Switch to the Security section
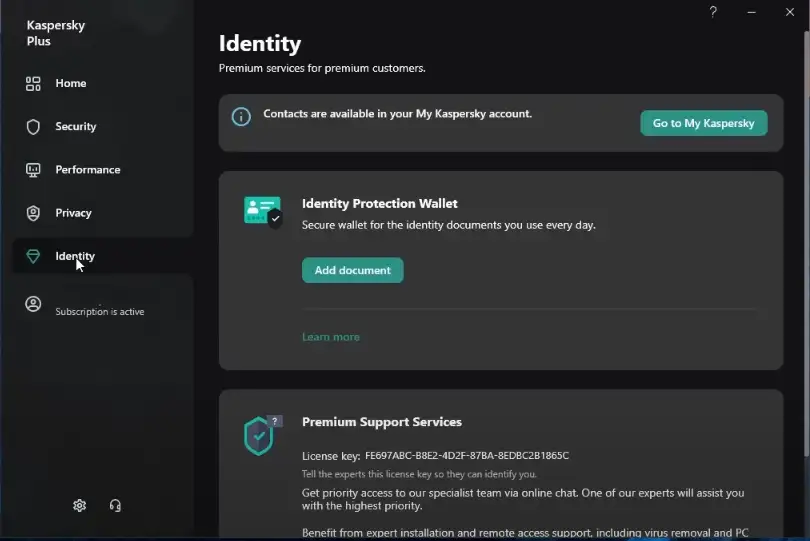The width and height of the screenshot is (810, 541). point(76,127)
